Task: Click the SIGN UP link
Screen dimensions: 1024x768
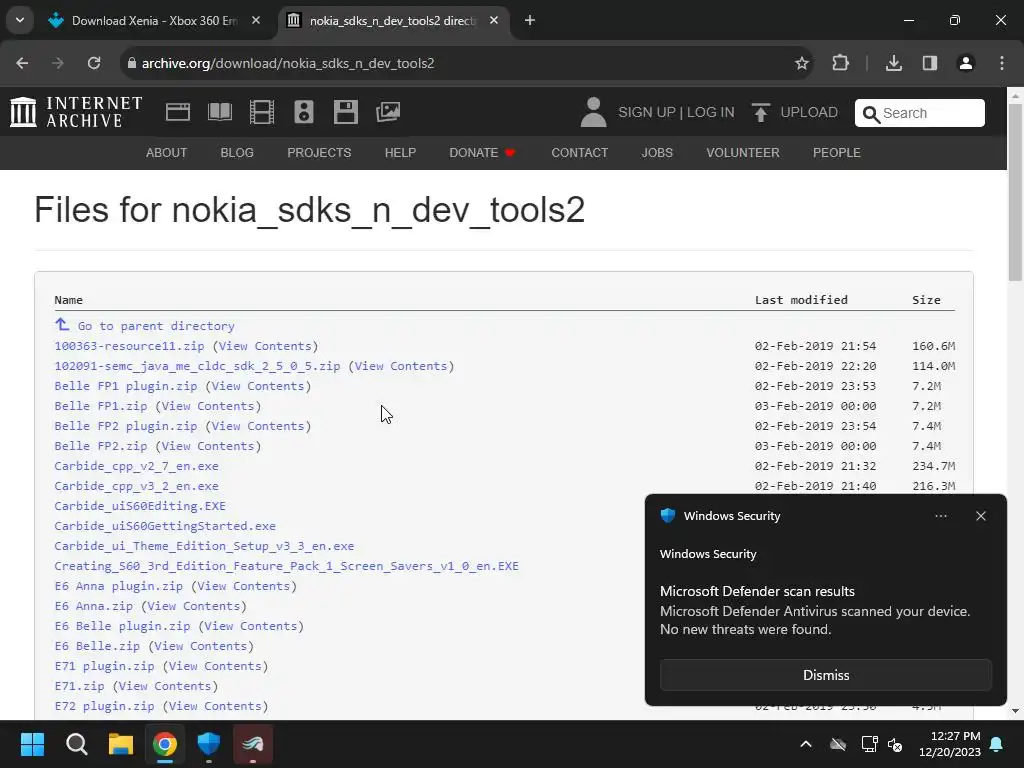Action: 647,112
